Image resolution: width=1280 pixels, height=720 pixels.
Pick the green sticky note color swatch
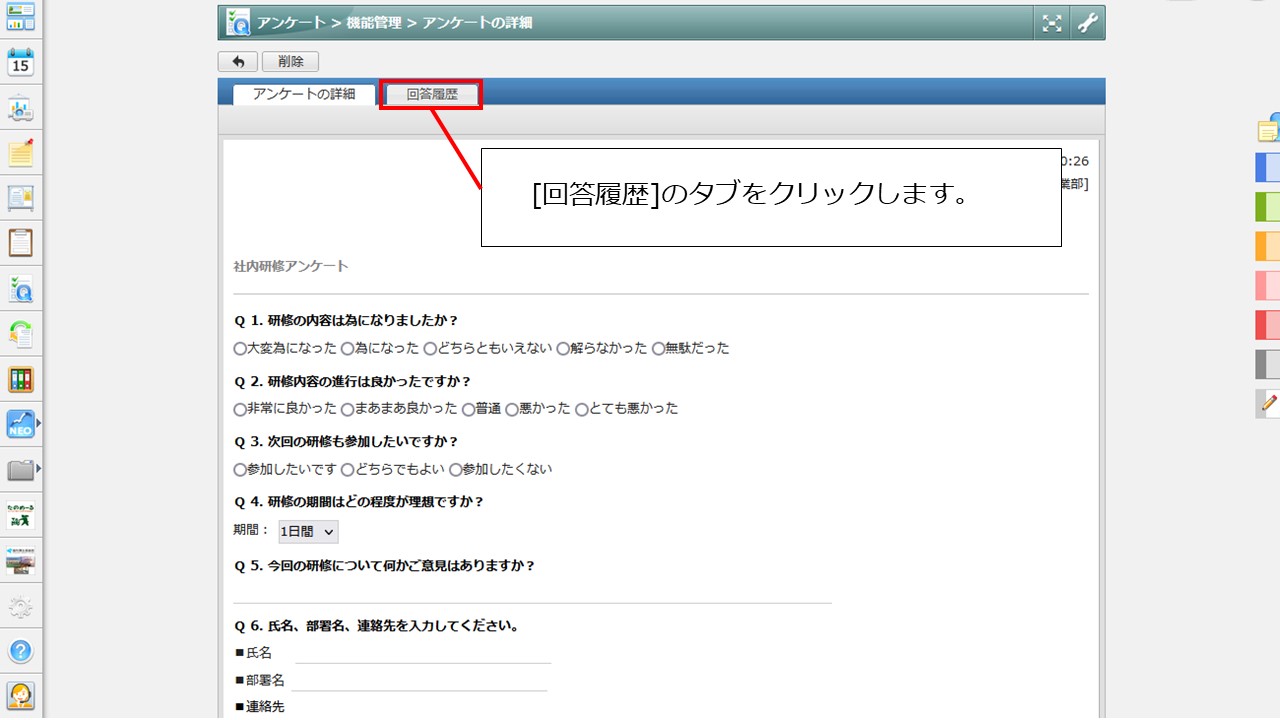[1267, 206]
